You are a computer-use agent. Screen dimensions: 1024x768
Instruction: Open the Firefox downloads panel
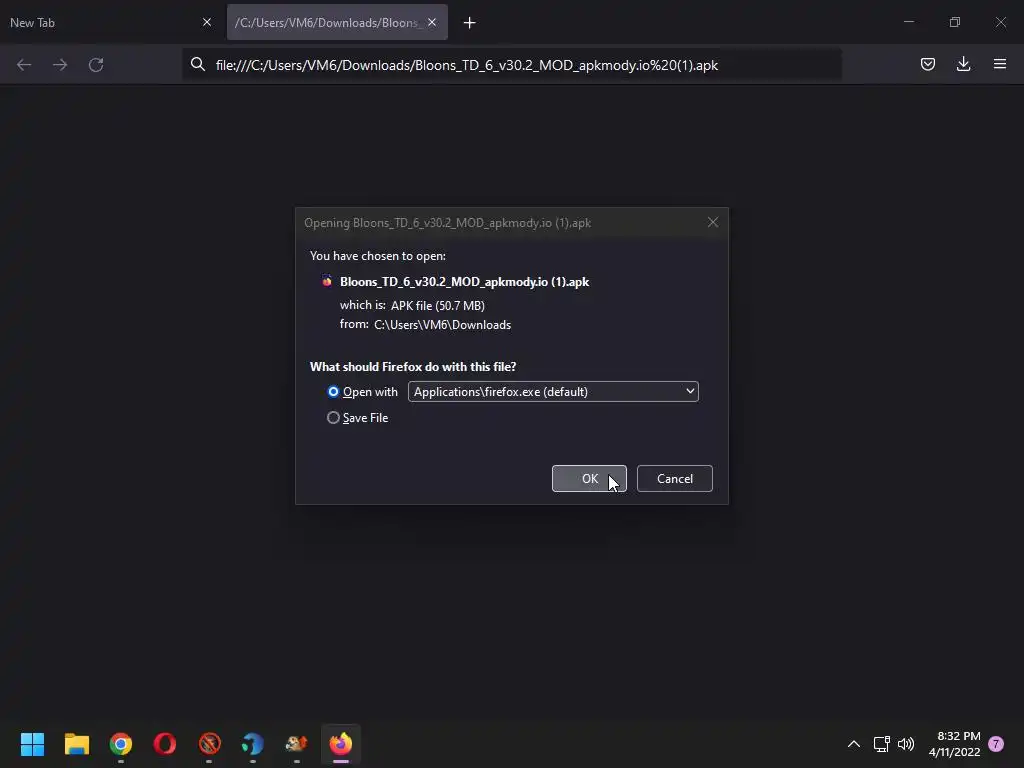[963, 64]
